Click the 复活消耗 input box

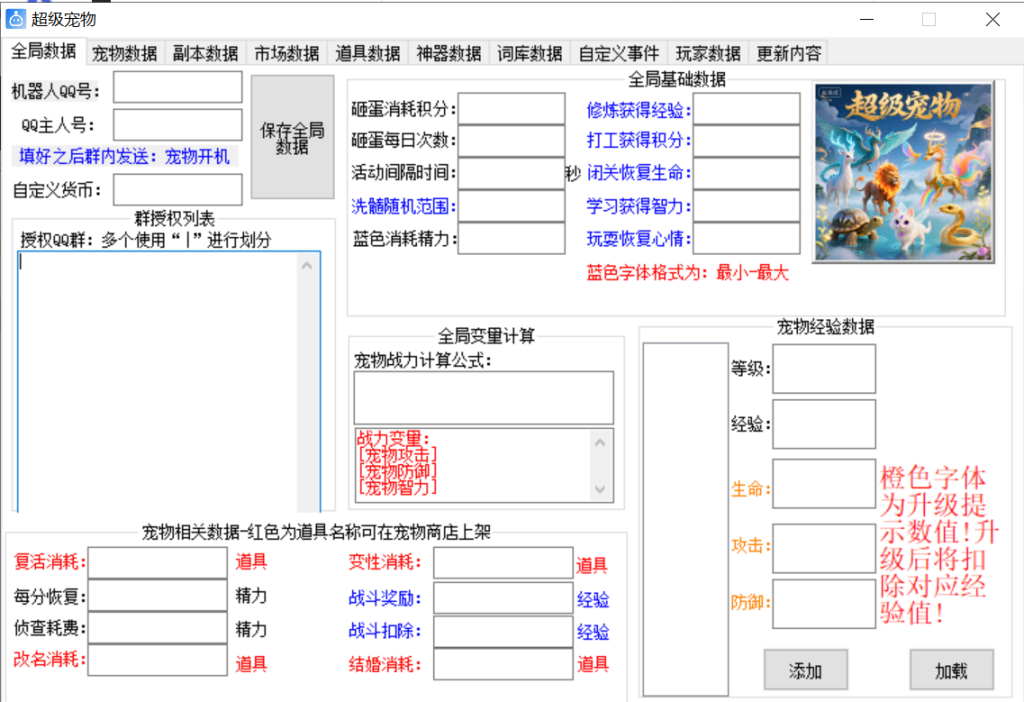click(x=157, y=563)
